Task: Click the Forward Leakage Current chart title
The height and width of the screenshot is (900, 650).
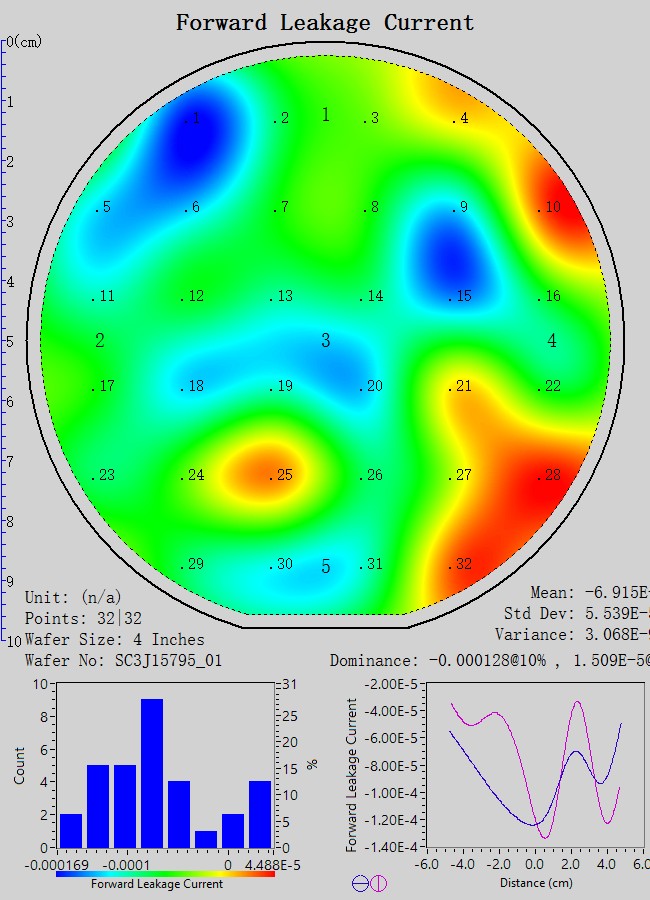Action: [325, 22]
